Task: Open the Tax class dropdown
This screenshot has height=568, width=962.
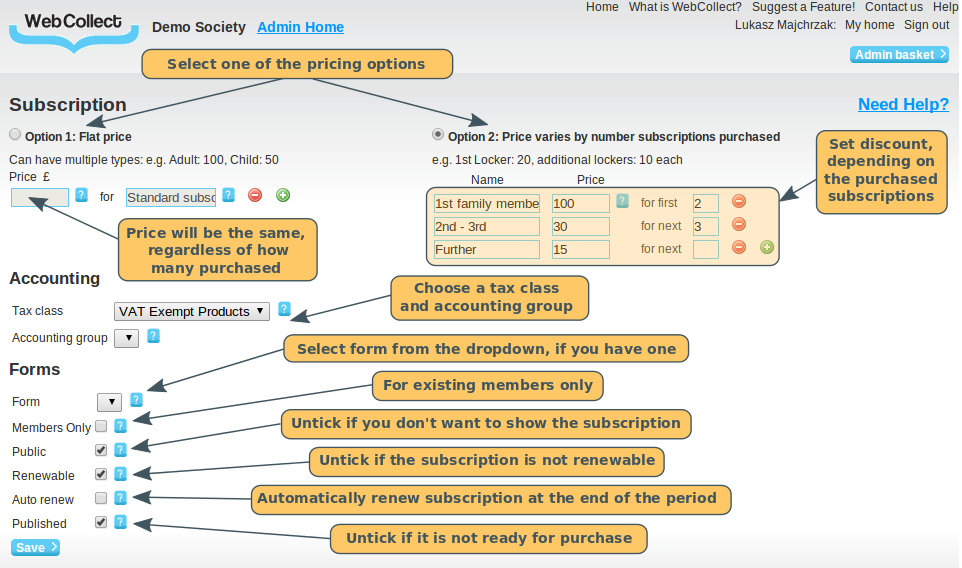Action: 192,311
